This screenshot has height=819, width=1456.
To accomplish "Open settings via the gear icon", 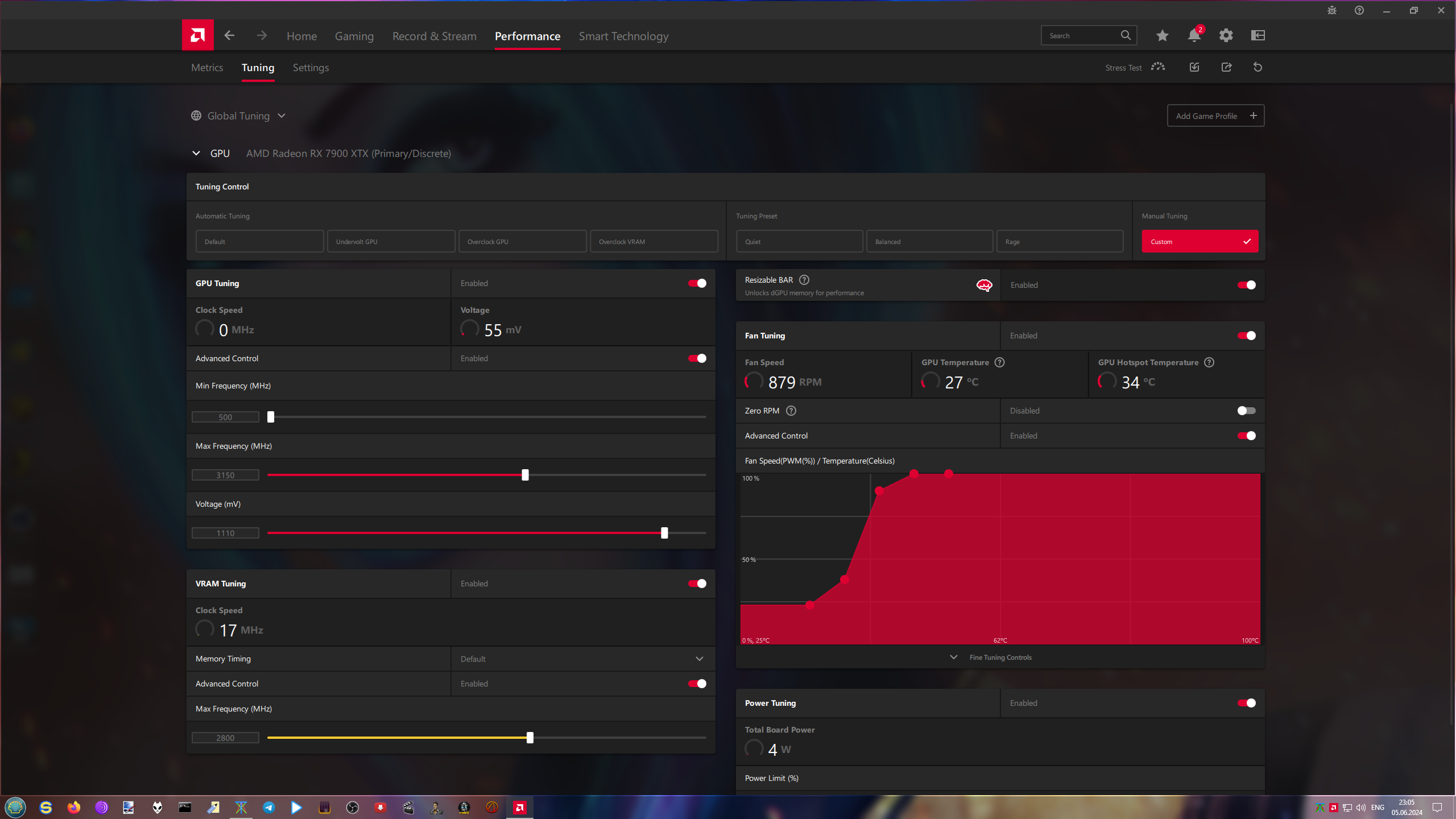I will [x=1226, y=35].
